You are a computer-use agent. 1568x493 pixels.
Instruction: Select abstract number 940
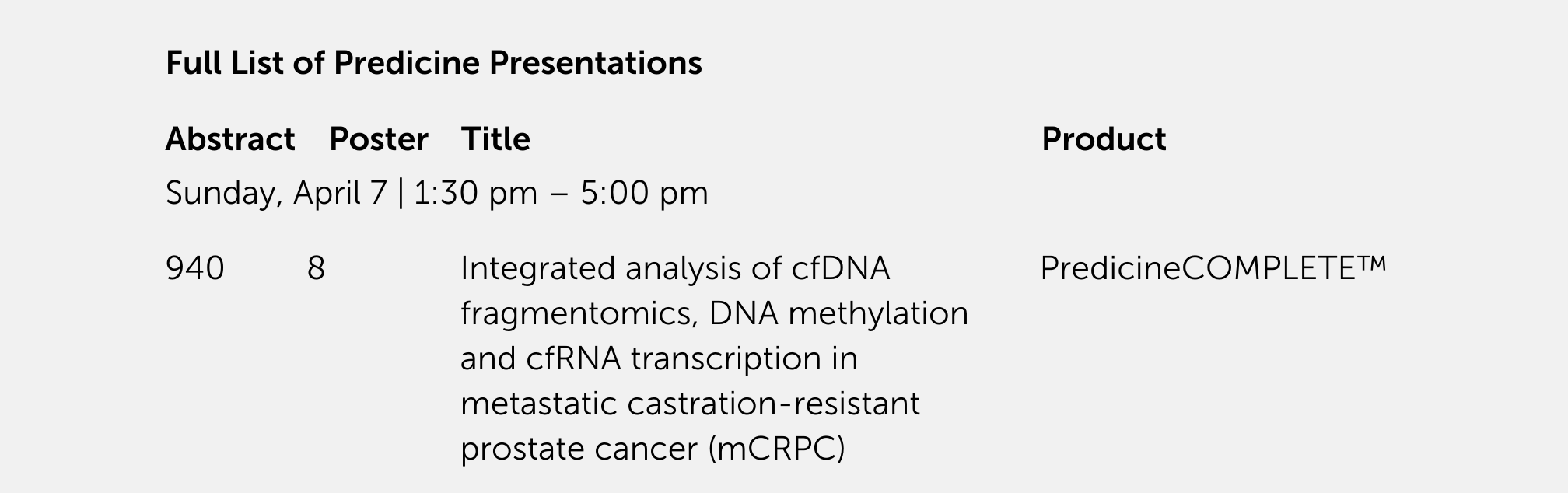(x=195, y=268)
